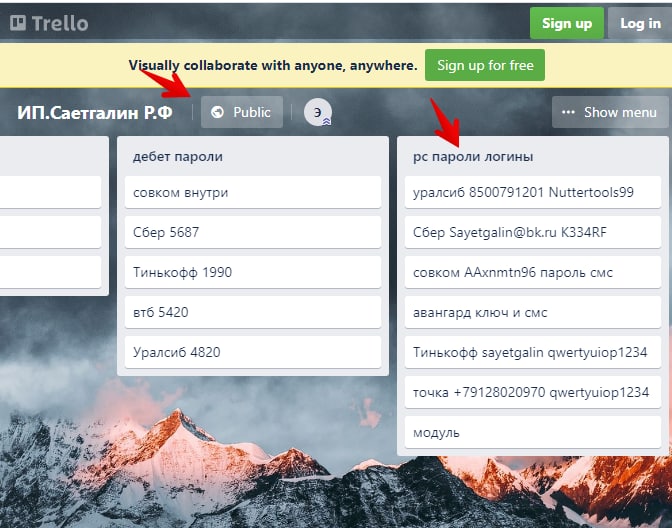Open card втб 5420

[x=253, y=312]
